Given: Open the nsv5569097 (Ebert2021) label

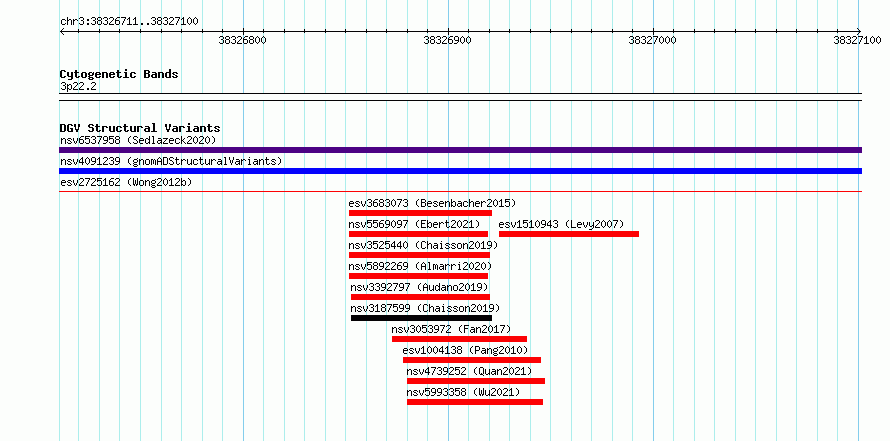Looking at the screenshot, I should pos(414,224).
